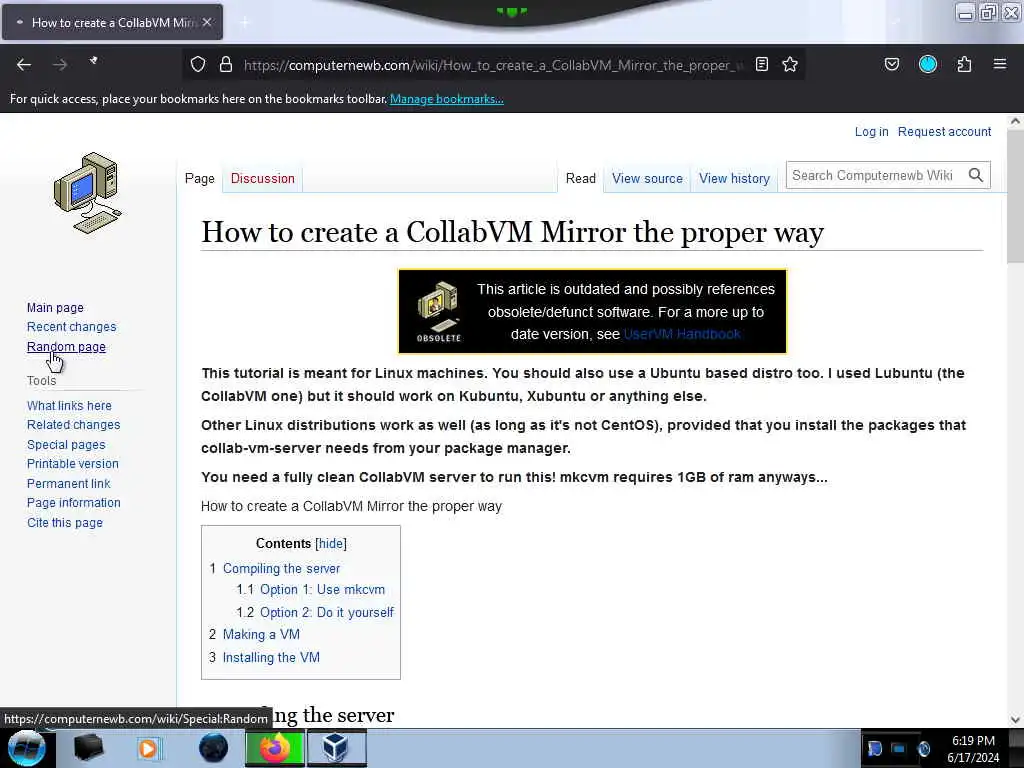Open the View source tab
The height and width of the screenshot is (768, 1024).
[647, 178]
